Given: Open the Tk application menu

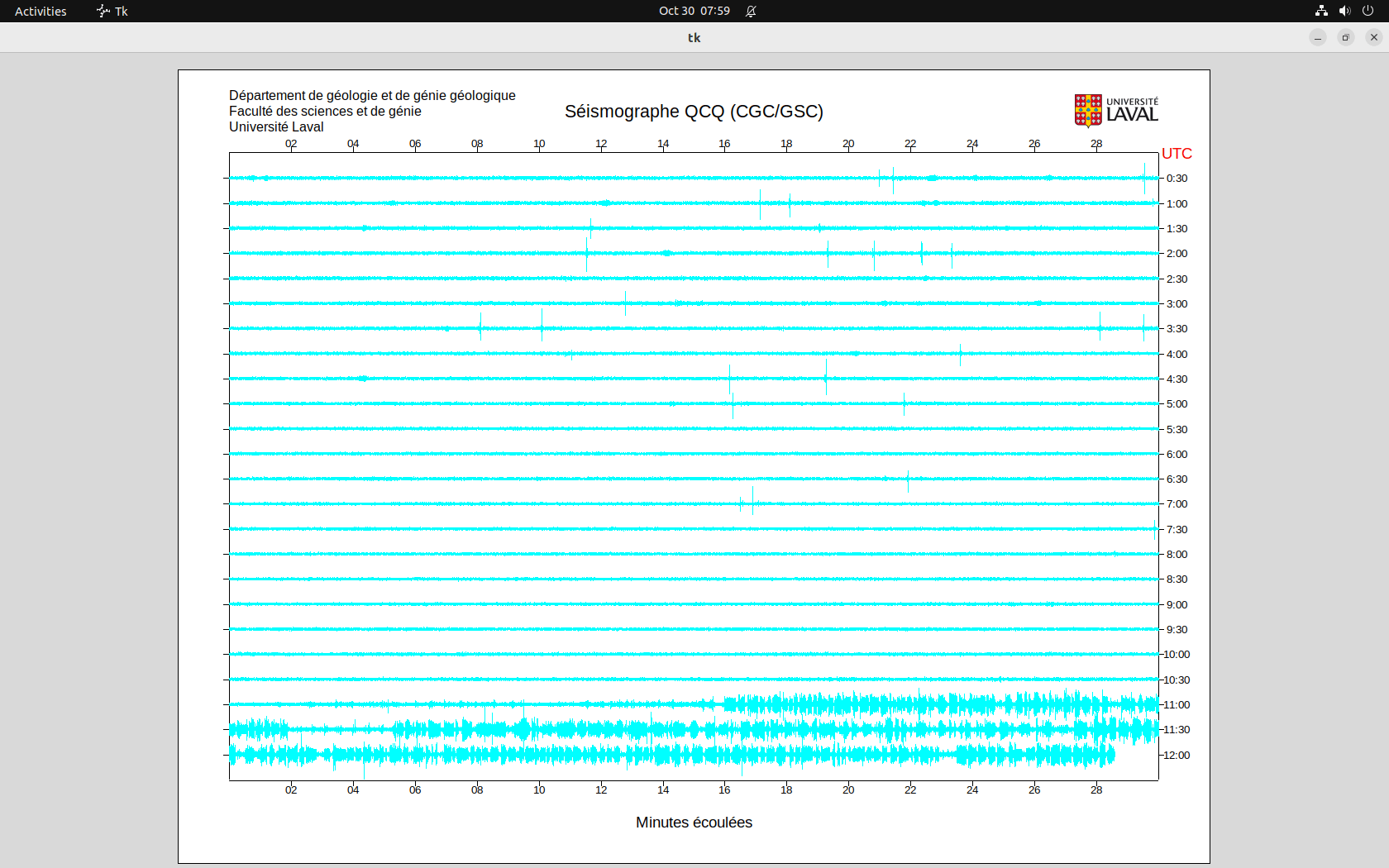Looking at the screenshot, I should coord(112,11).
